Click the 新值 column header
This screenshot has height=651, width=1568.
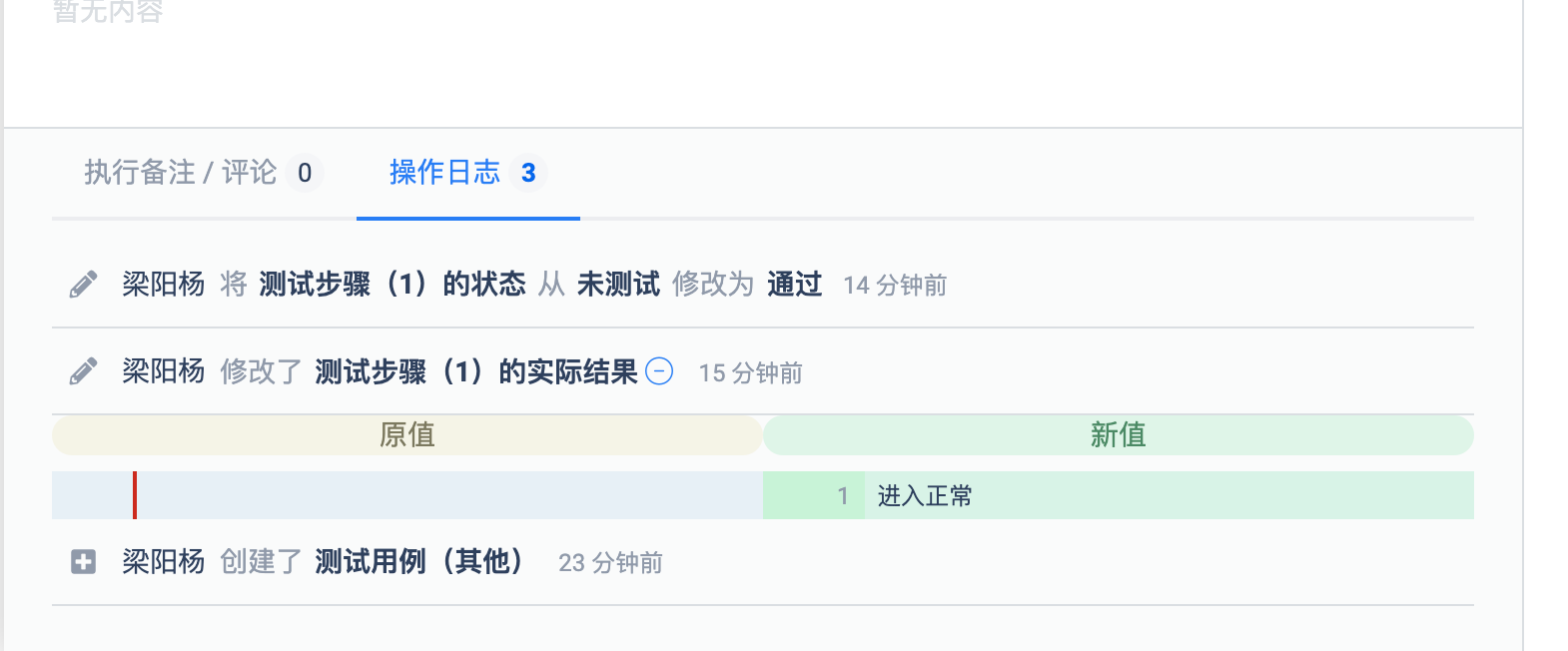pyautogui.click(x=1118, y=435)
